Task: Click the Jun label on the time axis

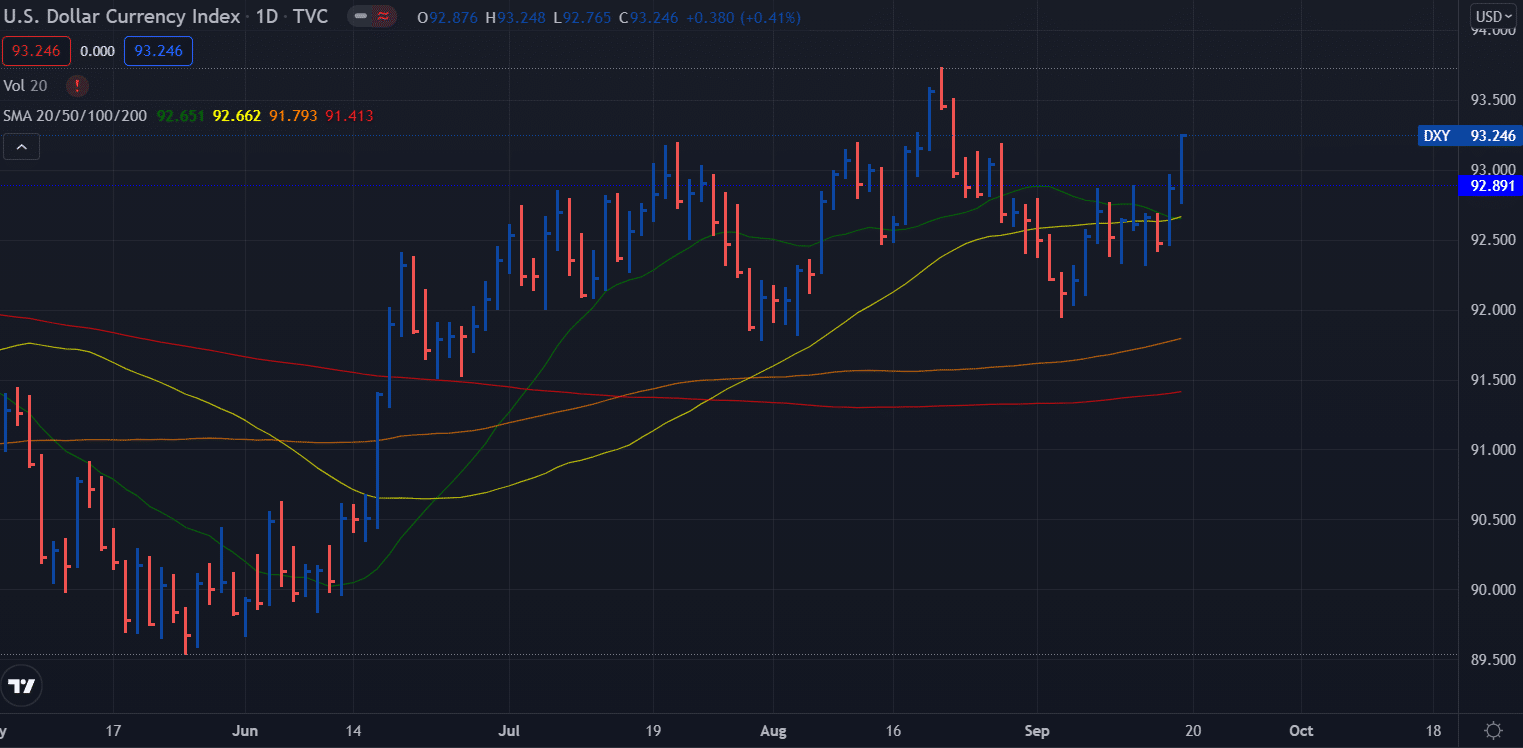Action: 245,731
